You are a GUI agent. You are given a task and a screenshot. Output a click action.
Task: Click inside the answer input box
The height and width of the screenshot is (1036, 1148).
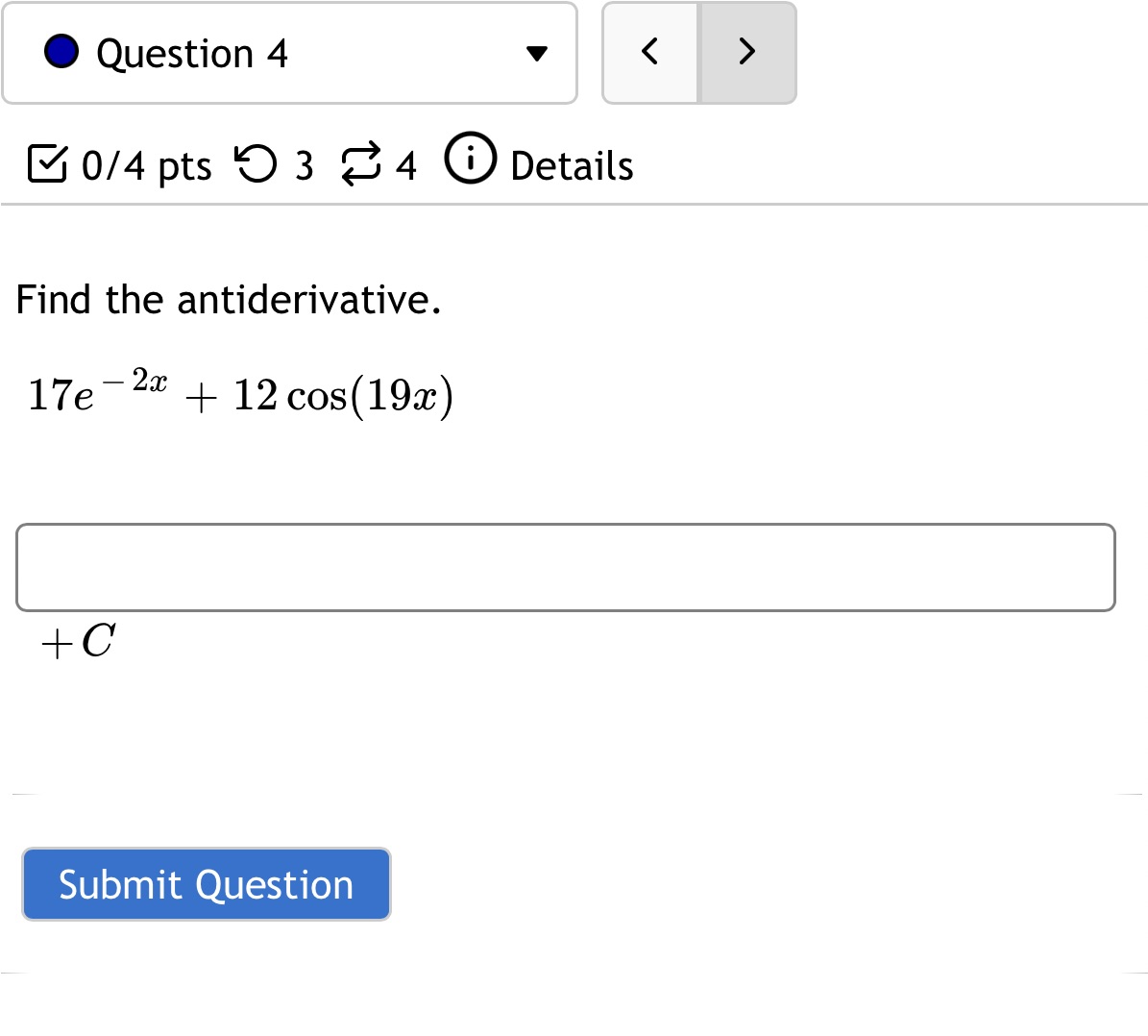567,568
